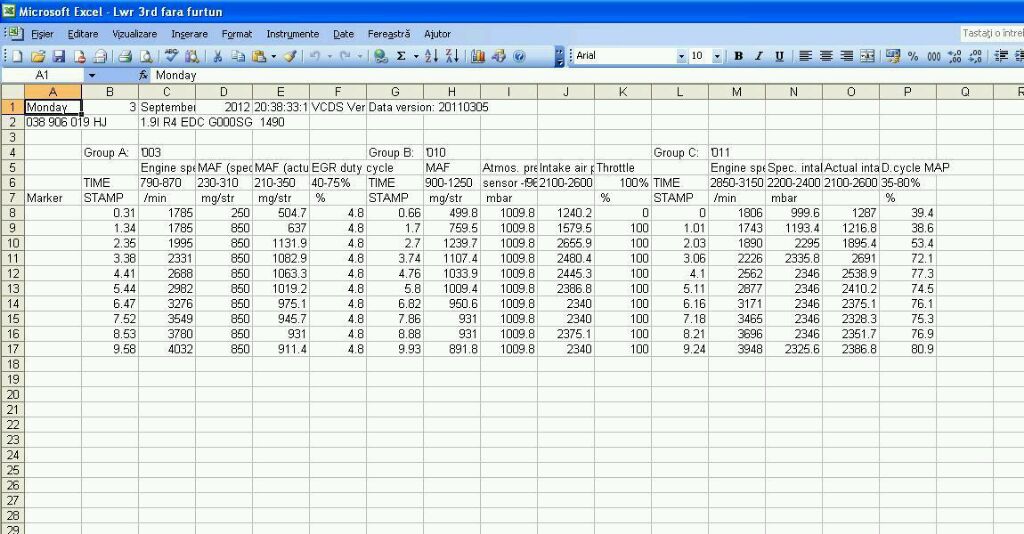
Task: Select cell containing 'Group A:'
Action: coord(110,153)
